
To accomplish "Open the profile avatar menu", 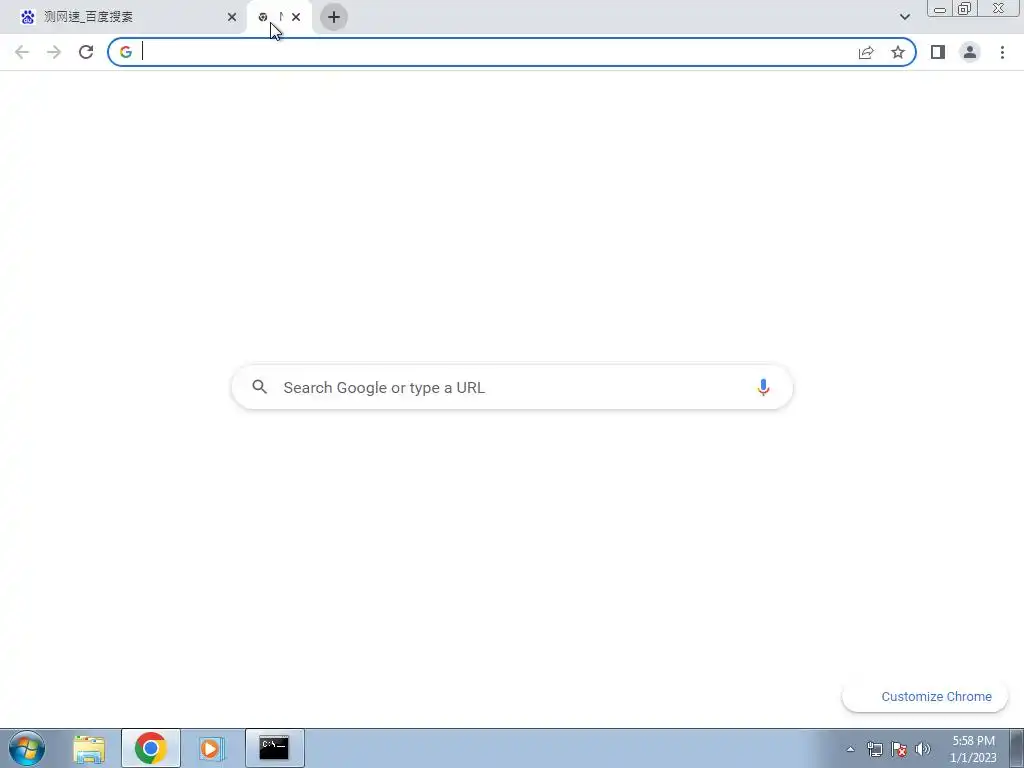I will click(x=970, y=52).
